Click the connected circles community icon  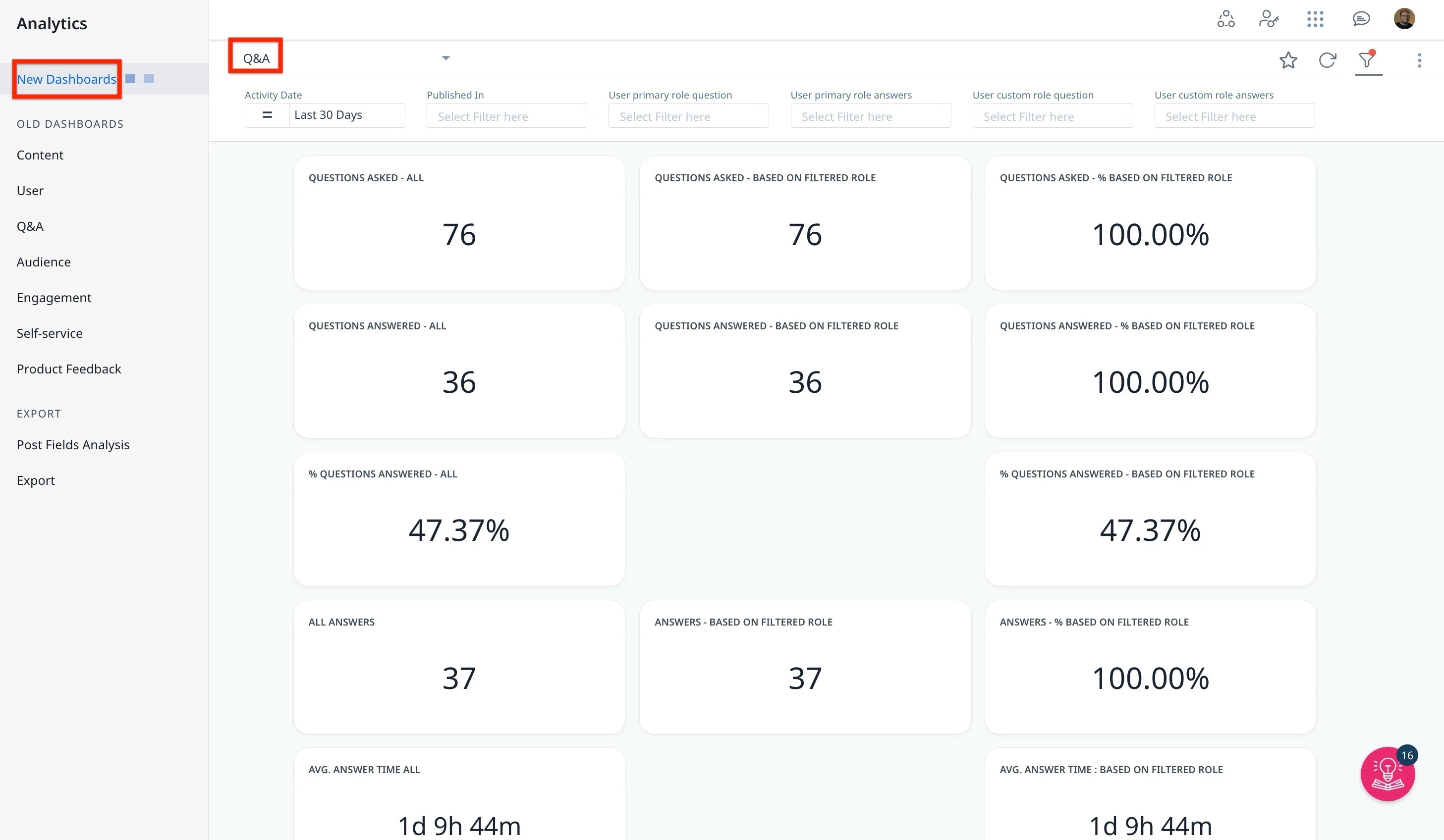pyautogui.click(x=1225, y=19)
